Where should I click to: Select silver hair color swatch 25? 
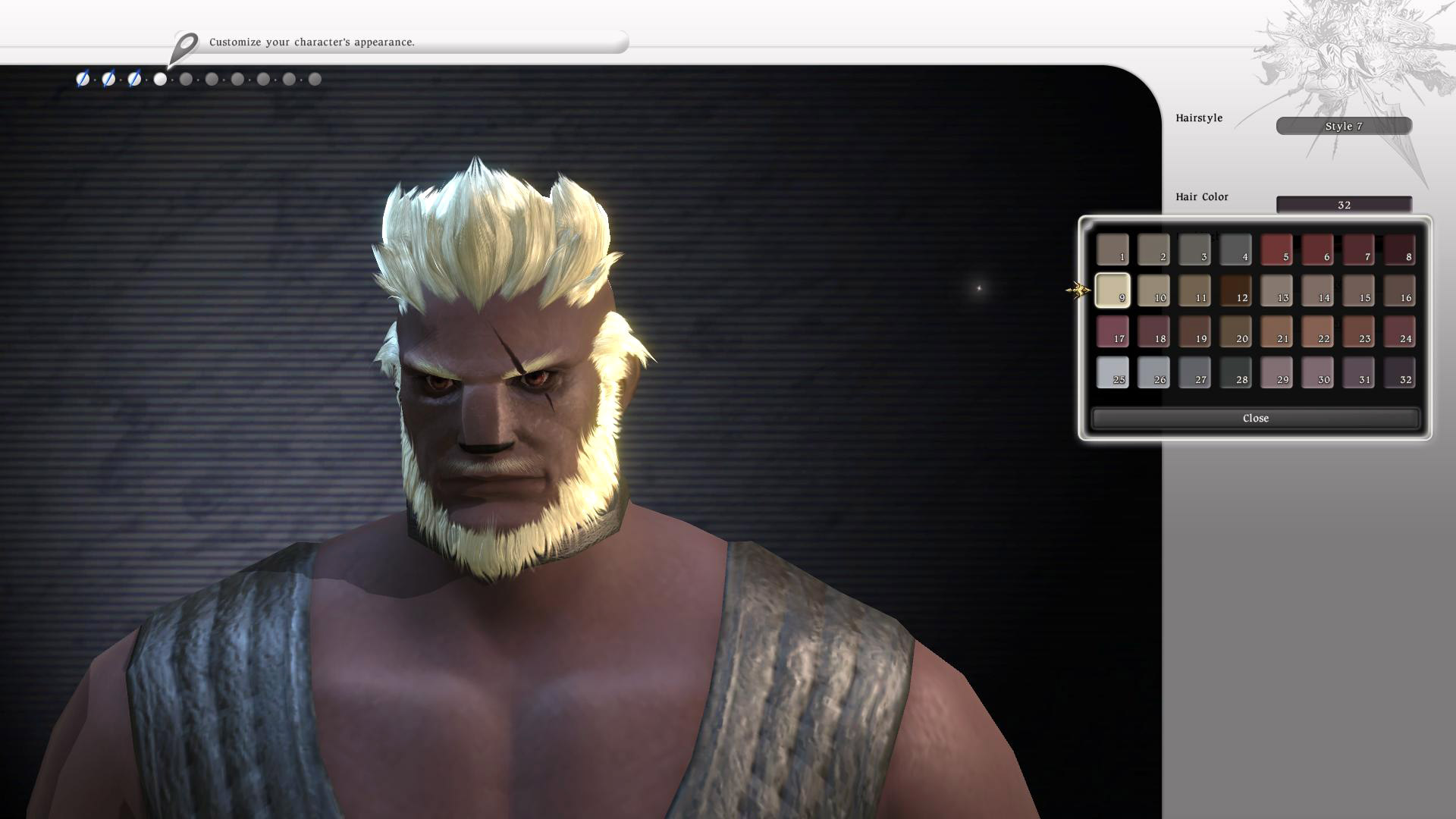pyautogui.click(x=1112, y=372)
